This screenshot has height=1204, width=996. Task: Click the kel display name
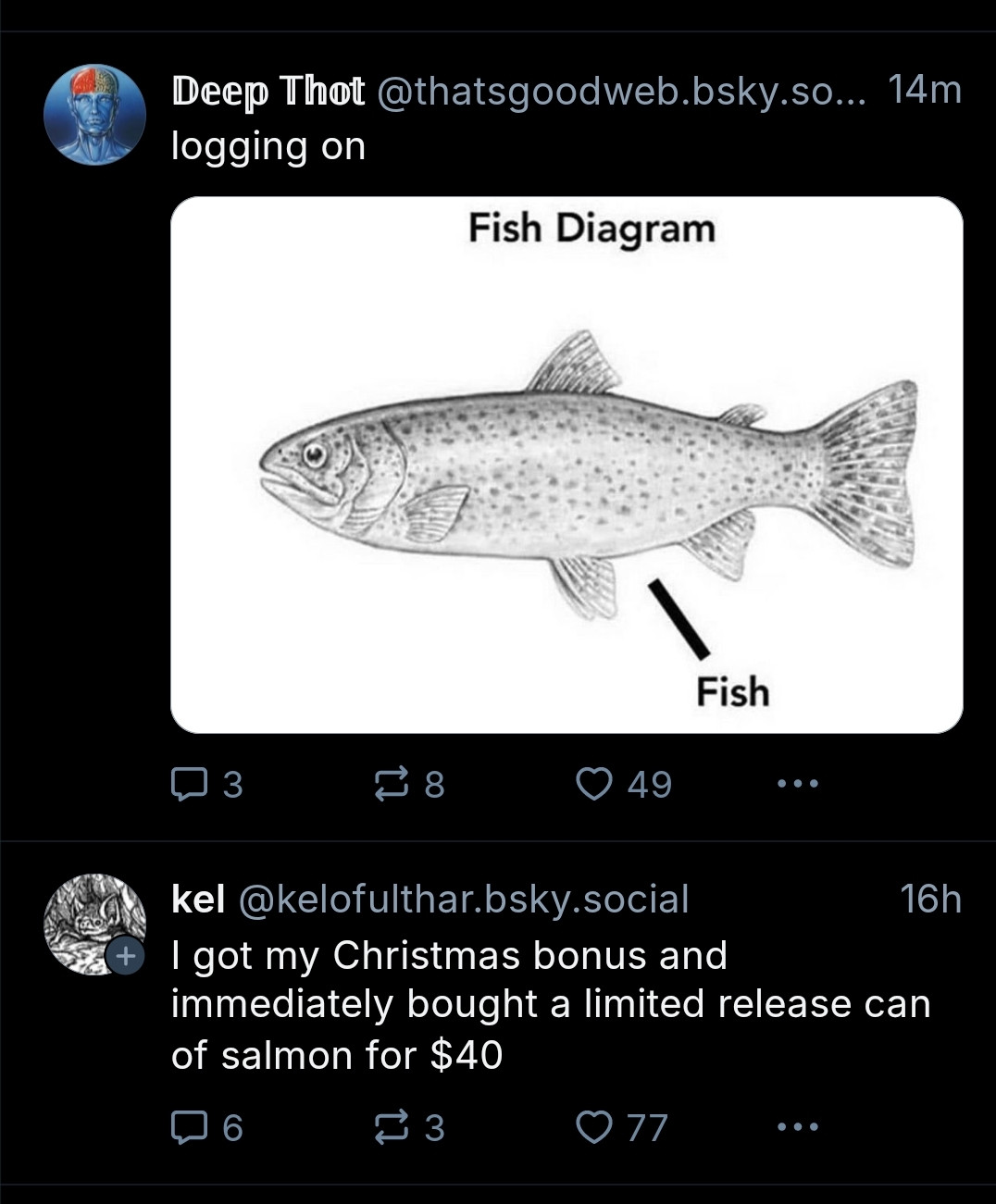point(199,898)
